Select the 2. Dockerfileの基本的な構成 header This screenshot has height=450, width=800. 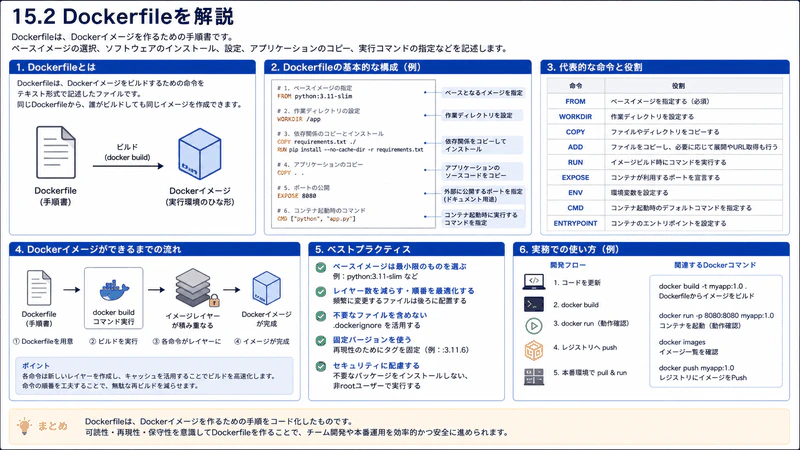[x=398, y=67]
